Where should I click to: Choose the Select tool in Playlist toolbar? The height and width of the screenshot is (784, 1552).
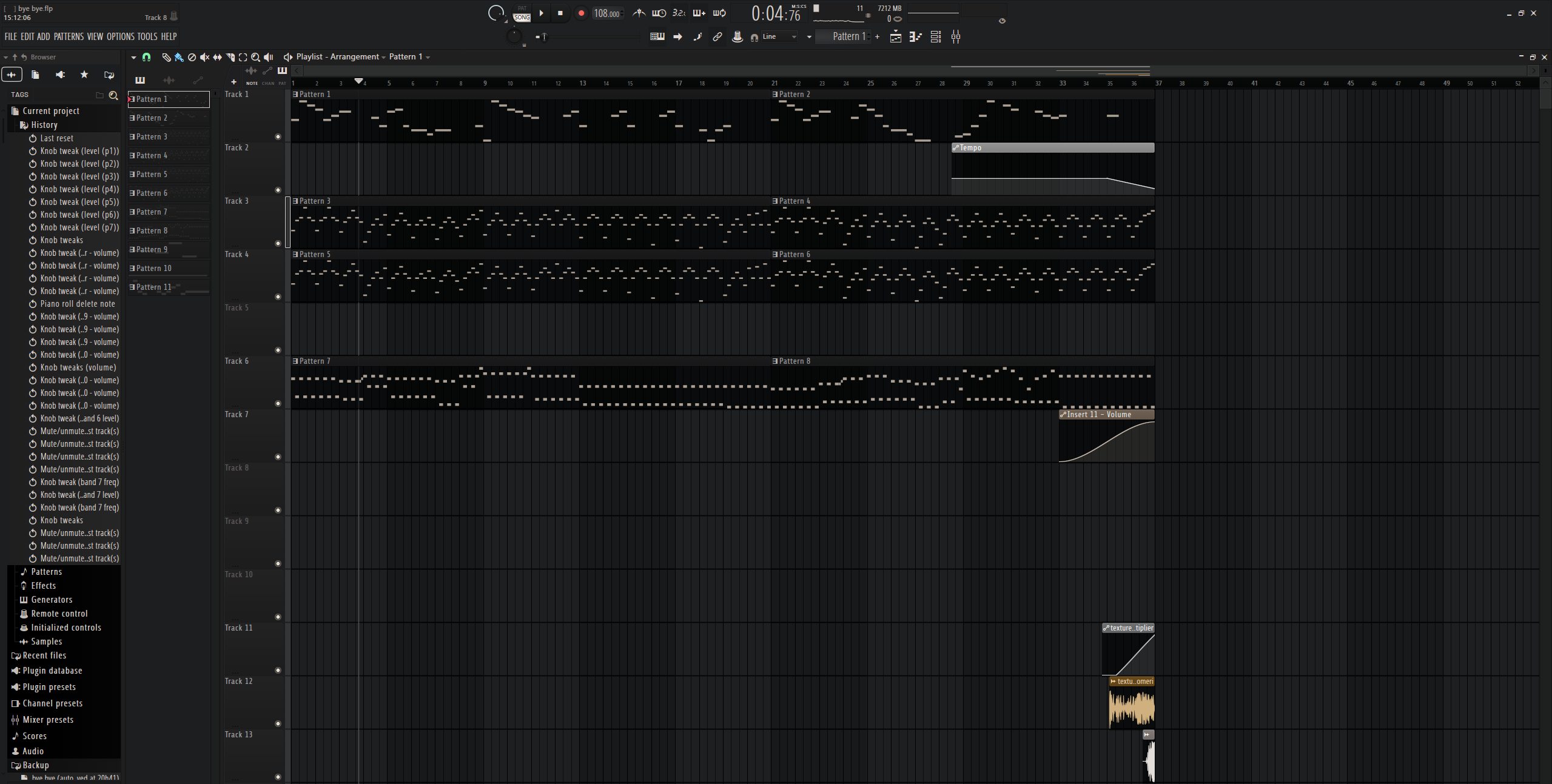tap(243, 57)
